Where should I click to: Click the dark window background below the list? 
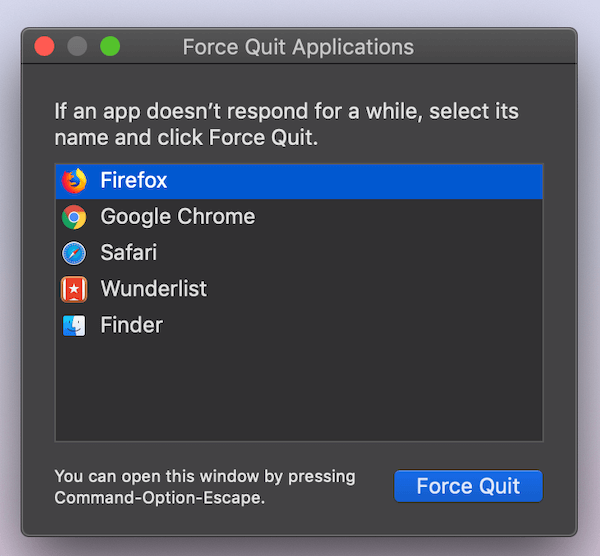298,520
